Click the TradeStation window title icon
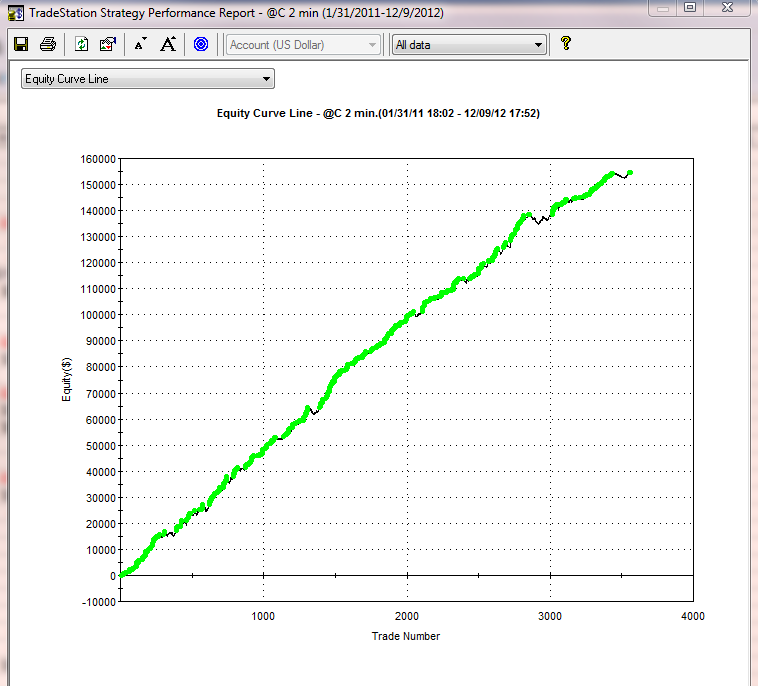This screenshot has height=686, width=758. click(x=15, y=13)
